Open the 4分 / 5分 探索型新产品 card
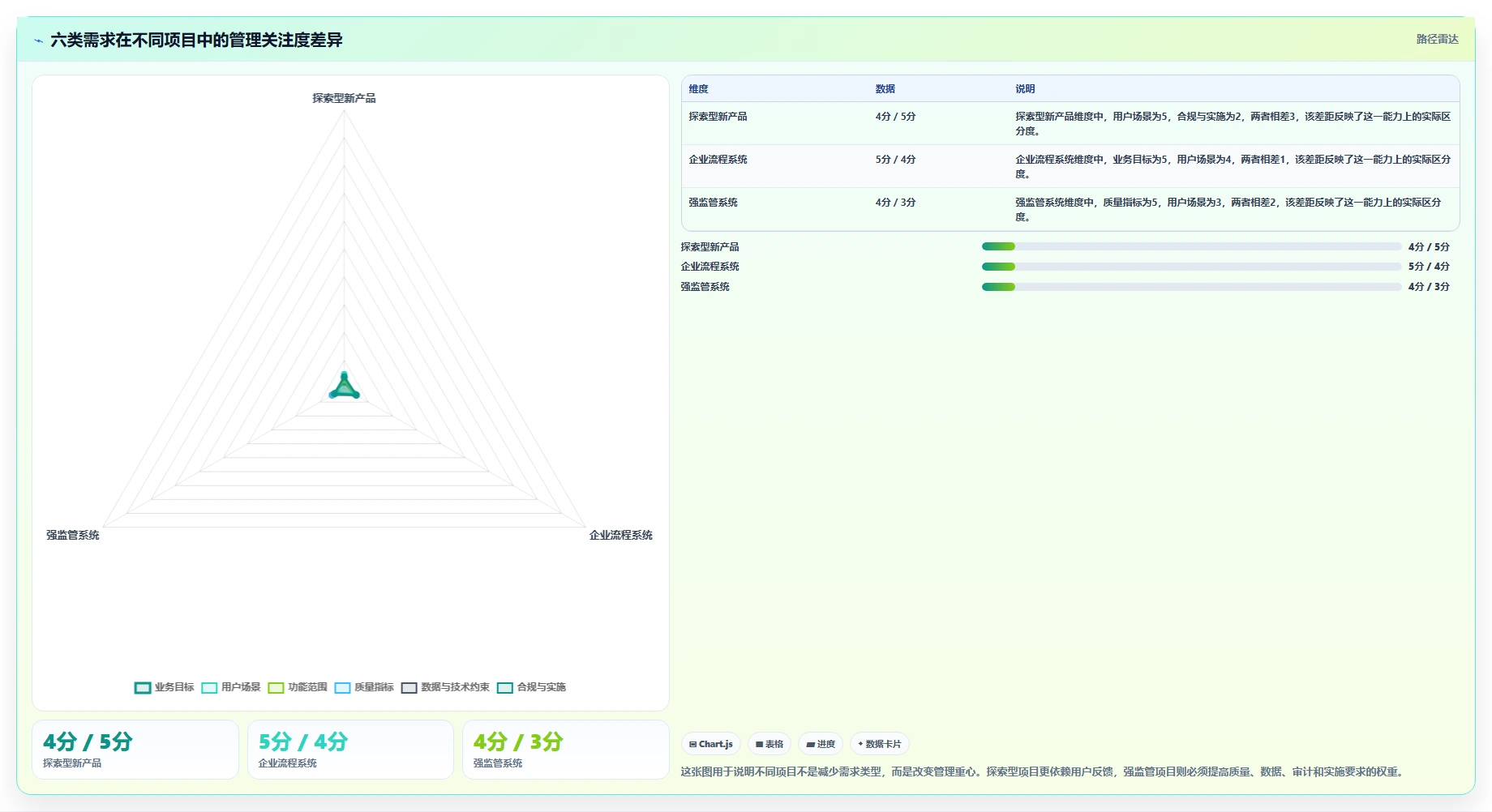This screenshot has width=1492, height=812. [x=135, y=750]
